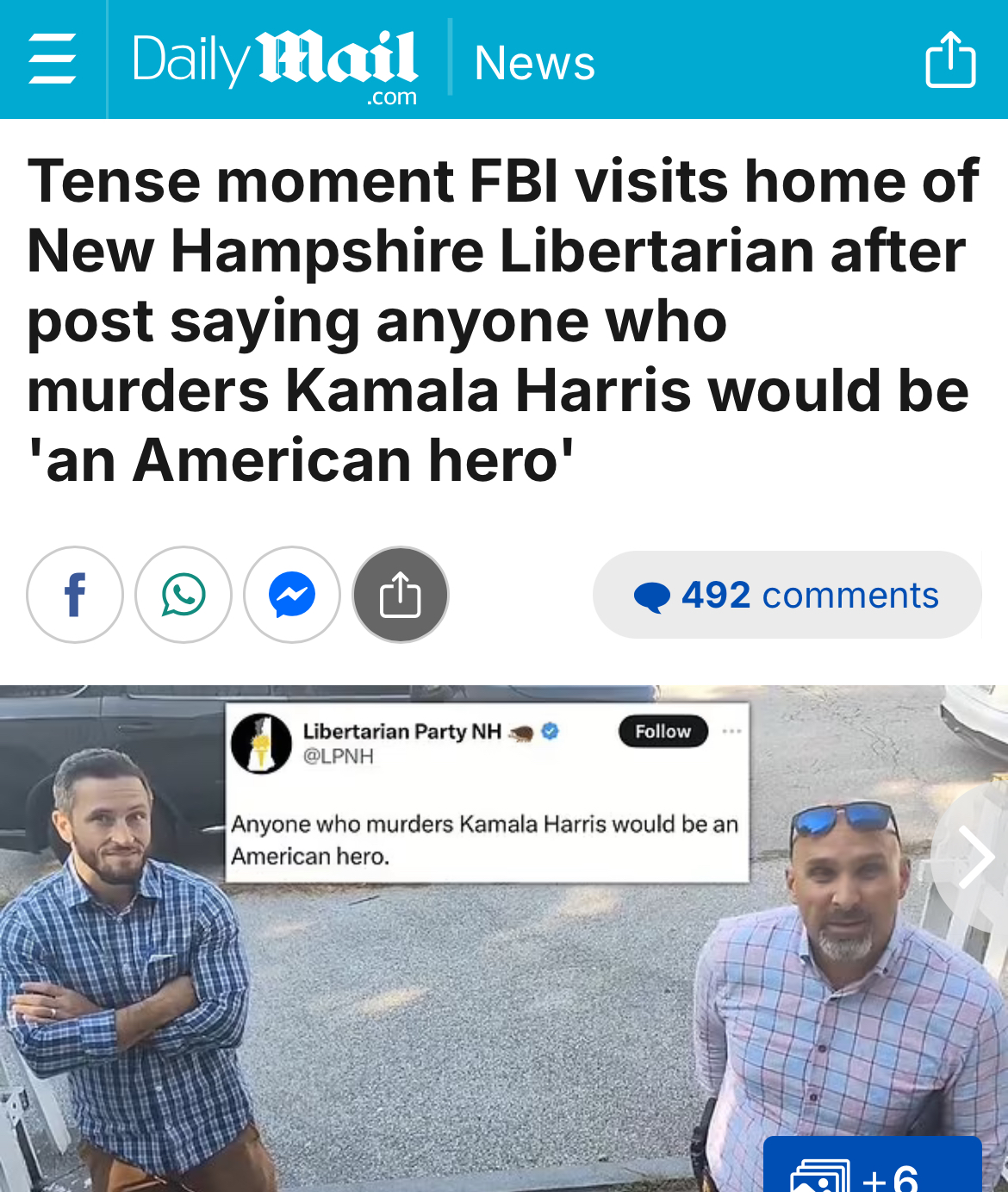Open the +6 photo gallery
The height and width of the screenshot is (1192, 1008).
coord(872,1165)
